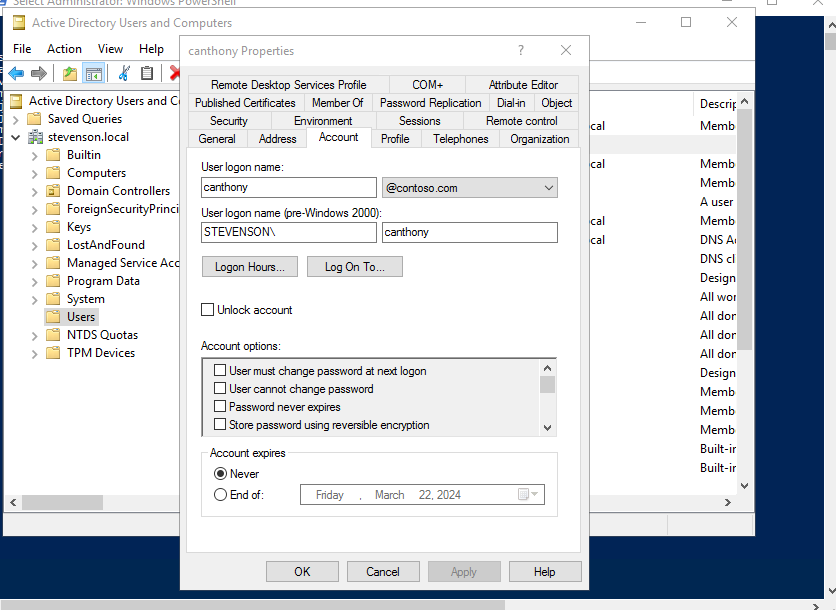Image resolution: width=836 pixels, height=610 pixels.
Task: Click the User logon name text field
Action: [x=289, y=187]
